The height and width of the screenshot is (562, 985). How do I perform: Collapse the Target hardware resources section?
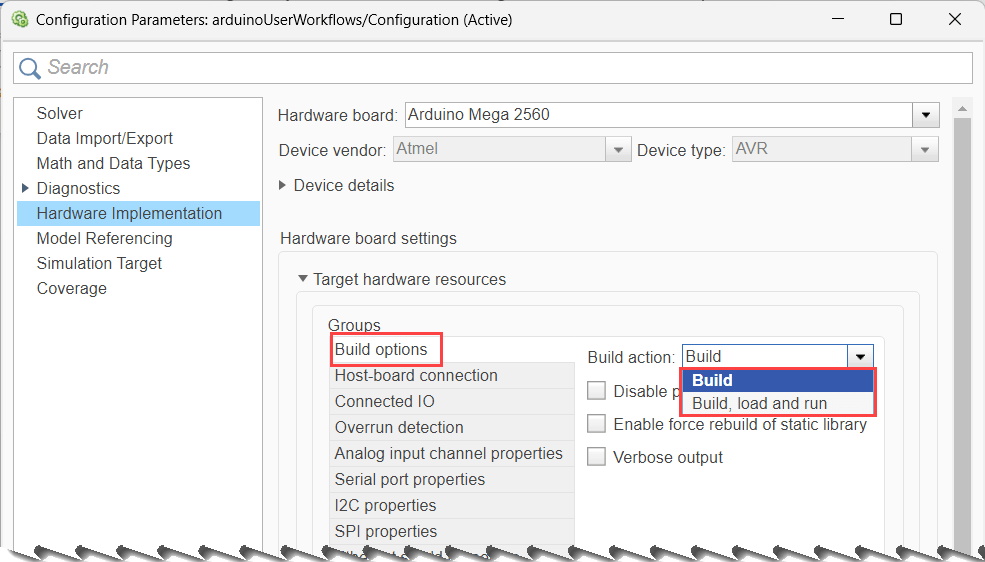pos(303,280)
